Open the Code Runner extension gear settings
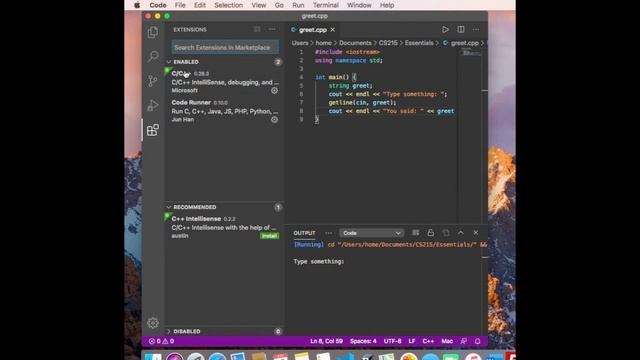The image size is (640, 360). 274,120
